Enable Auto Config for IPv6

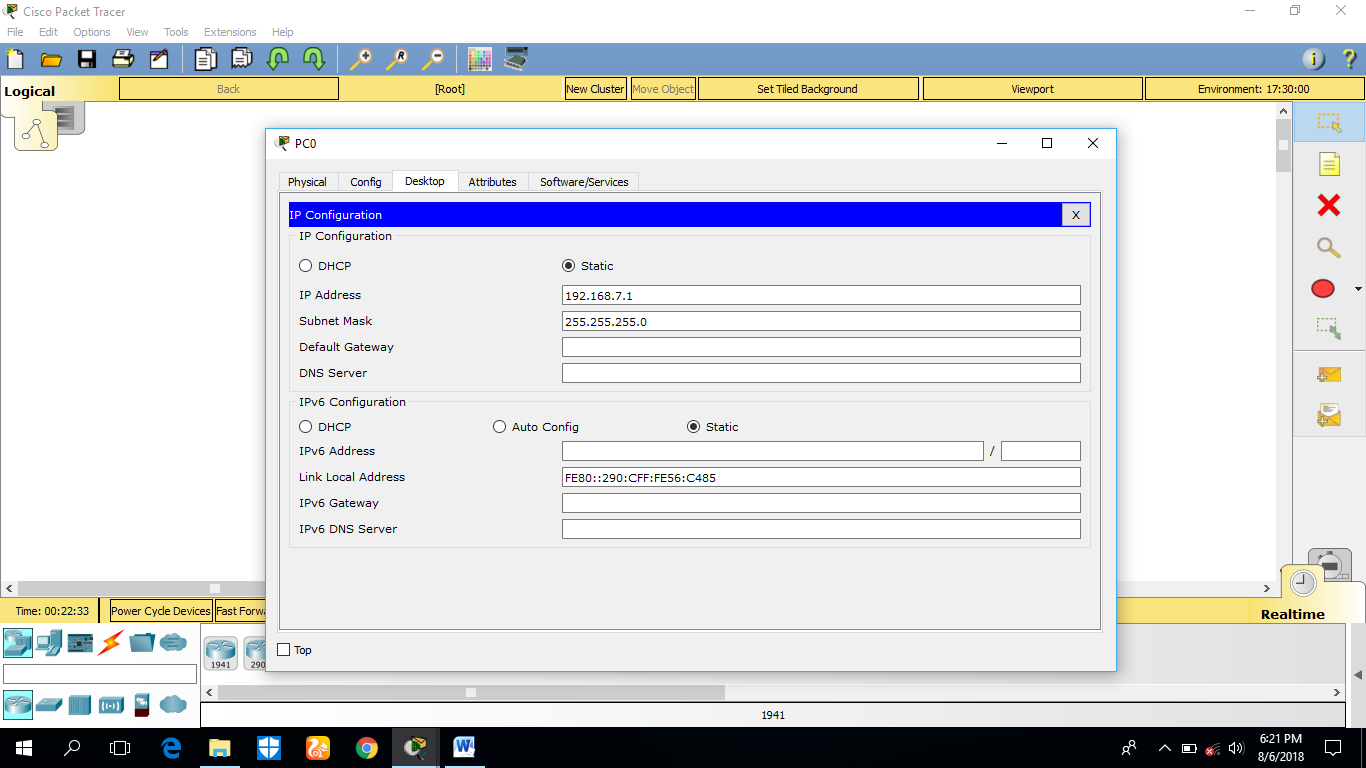499,426
